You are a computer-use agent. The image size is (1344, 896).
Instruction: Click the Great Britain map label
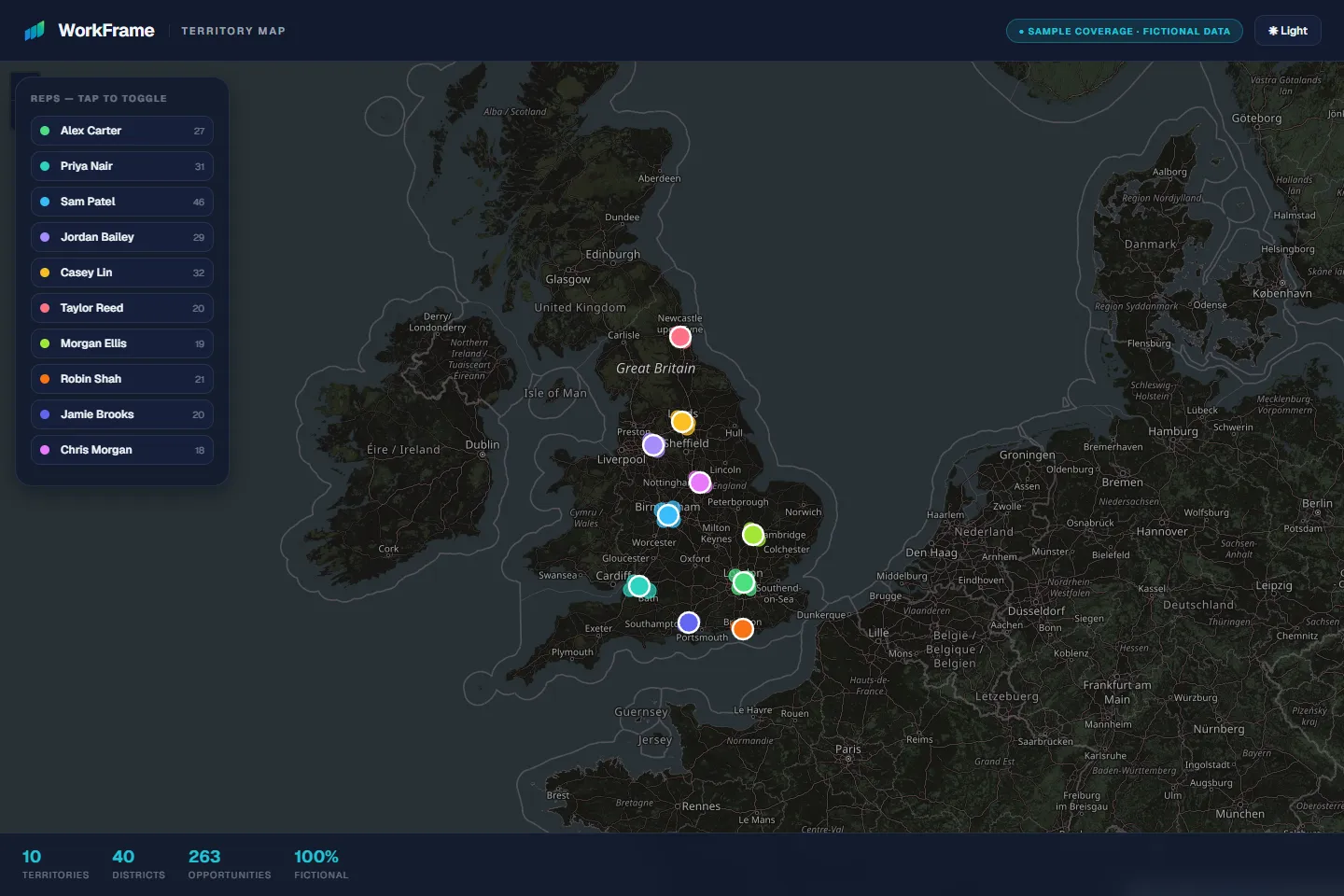pos(655,369)
